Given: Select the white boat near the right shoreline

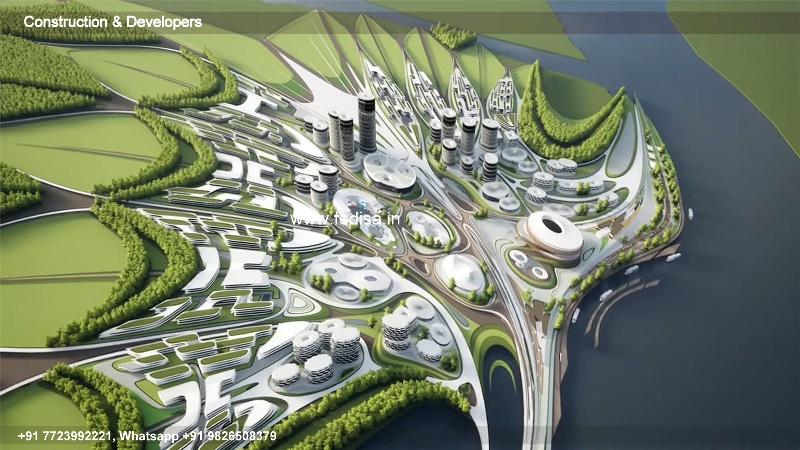Looking at the screenshot, I should [690, 213].
